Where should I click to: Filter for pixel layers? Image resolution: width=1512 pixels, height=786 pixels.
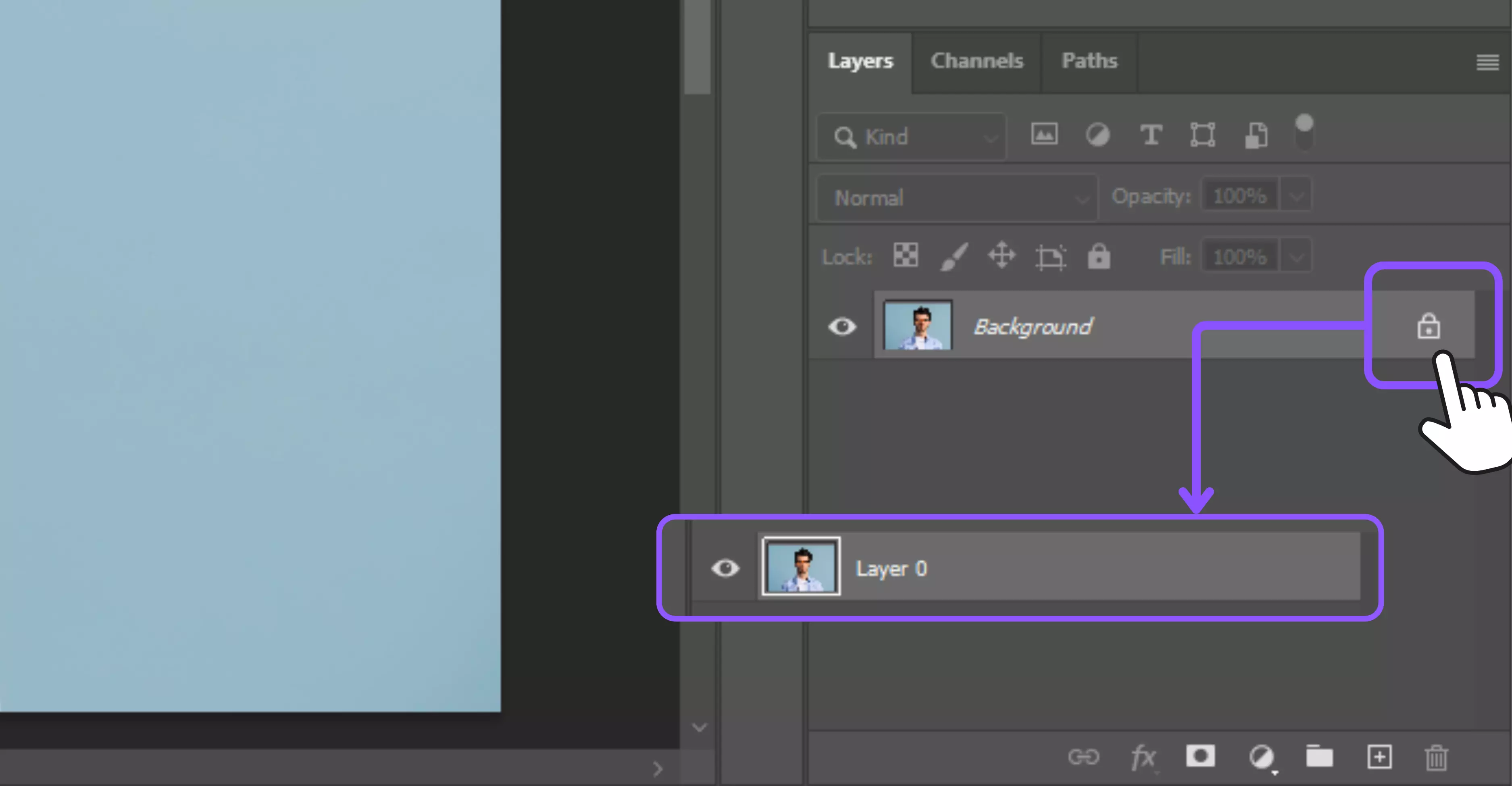click(1044, 134)
